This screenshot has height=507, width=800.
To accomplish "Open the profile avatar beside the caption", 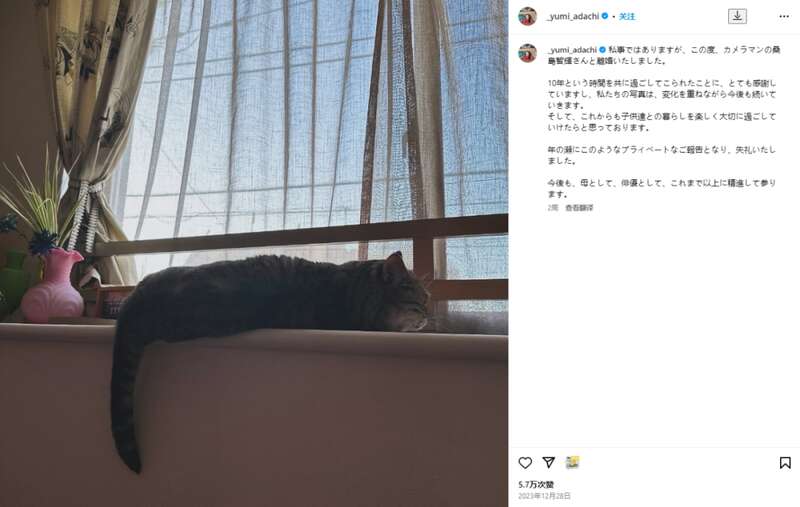I will [x=528, y=53].
